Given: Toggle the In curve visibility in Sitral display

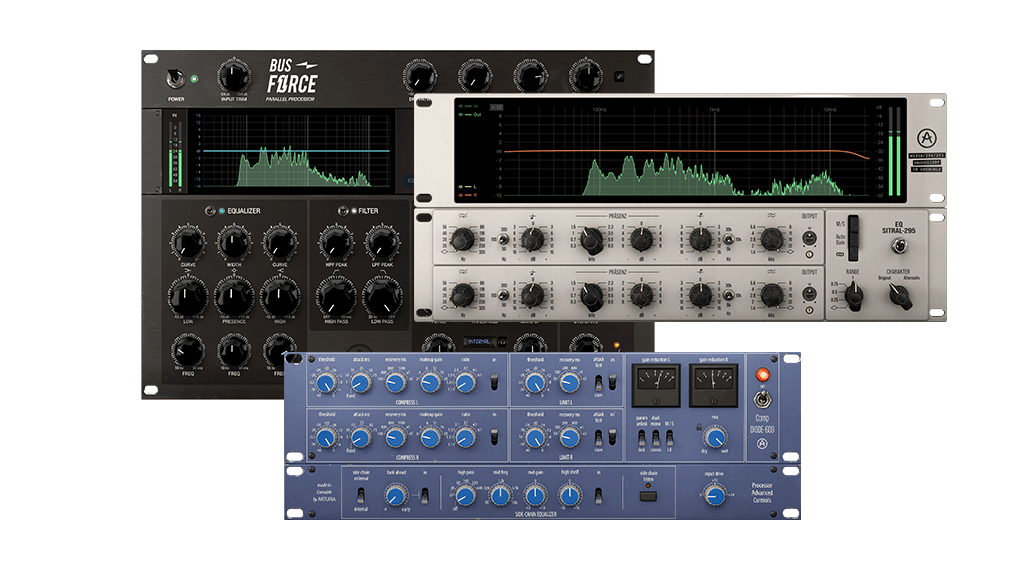Looking at the screenshot, I should [470, 106].
